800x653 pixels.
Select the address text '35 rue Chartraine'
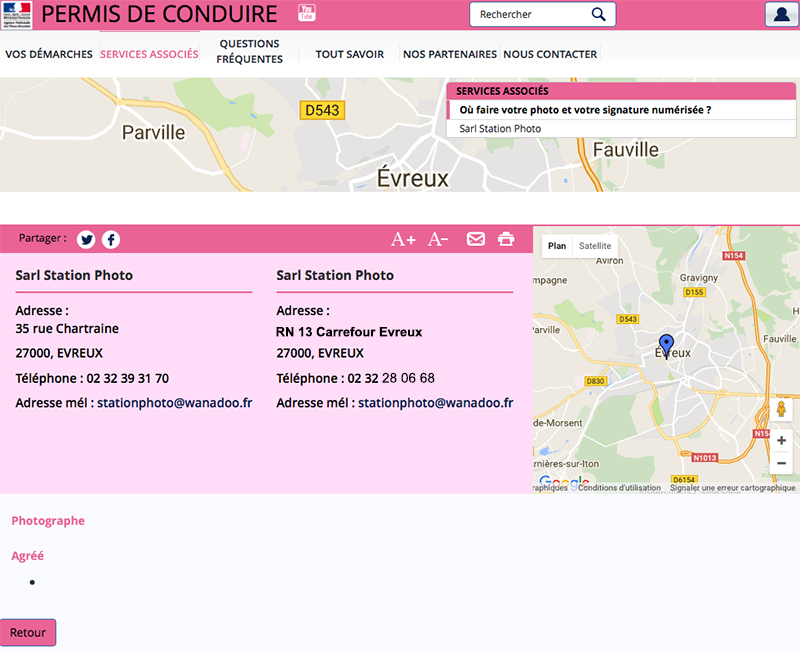(67, 329)
